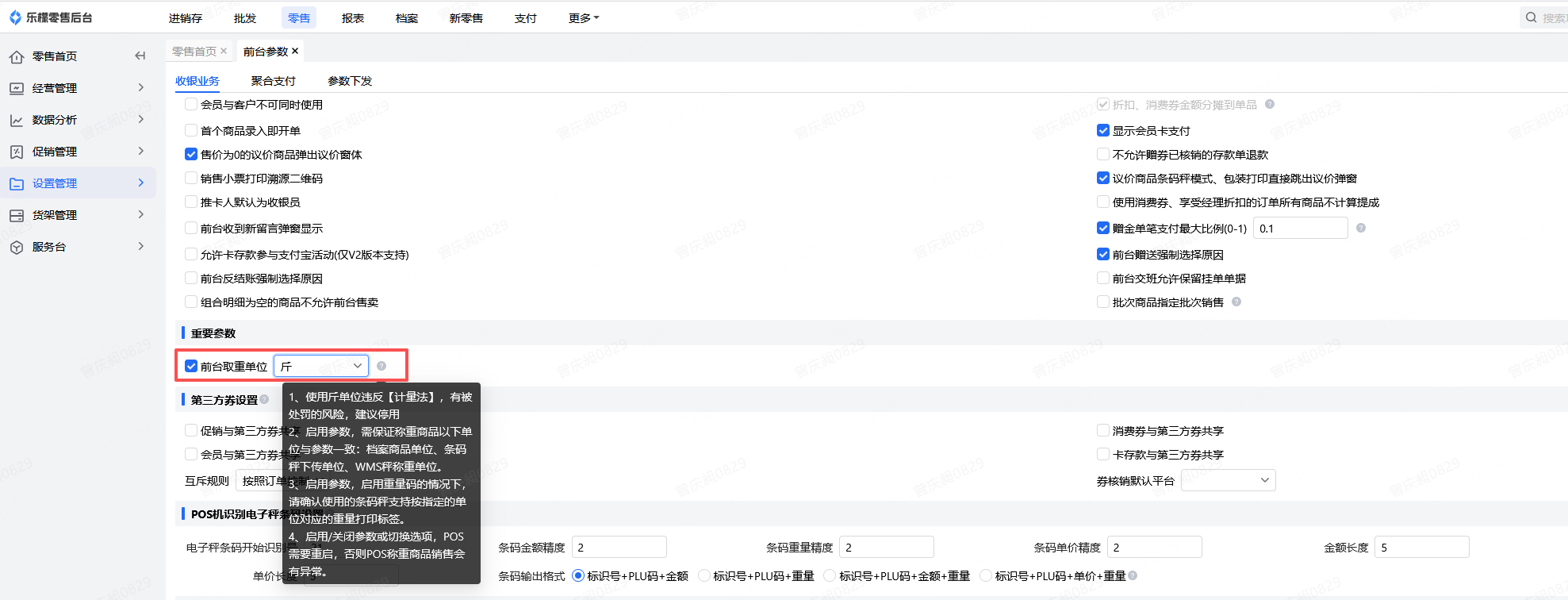1568x600 pixels.
Task: Click help icon beside 折扣、消费券金额分摊到单品
Action: [1270, 104]
